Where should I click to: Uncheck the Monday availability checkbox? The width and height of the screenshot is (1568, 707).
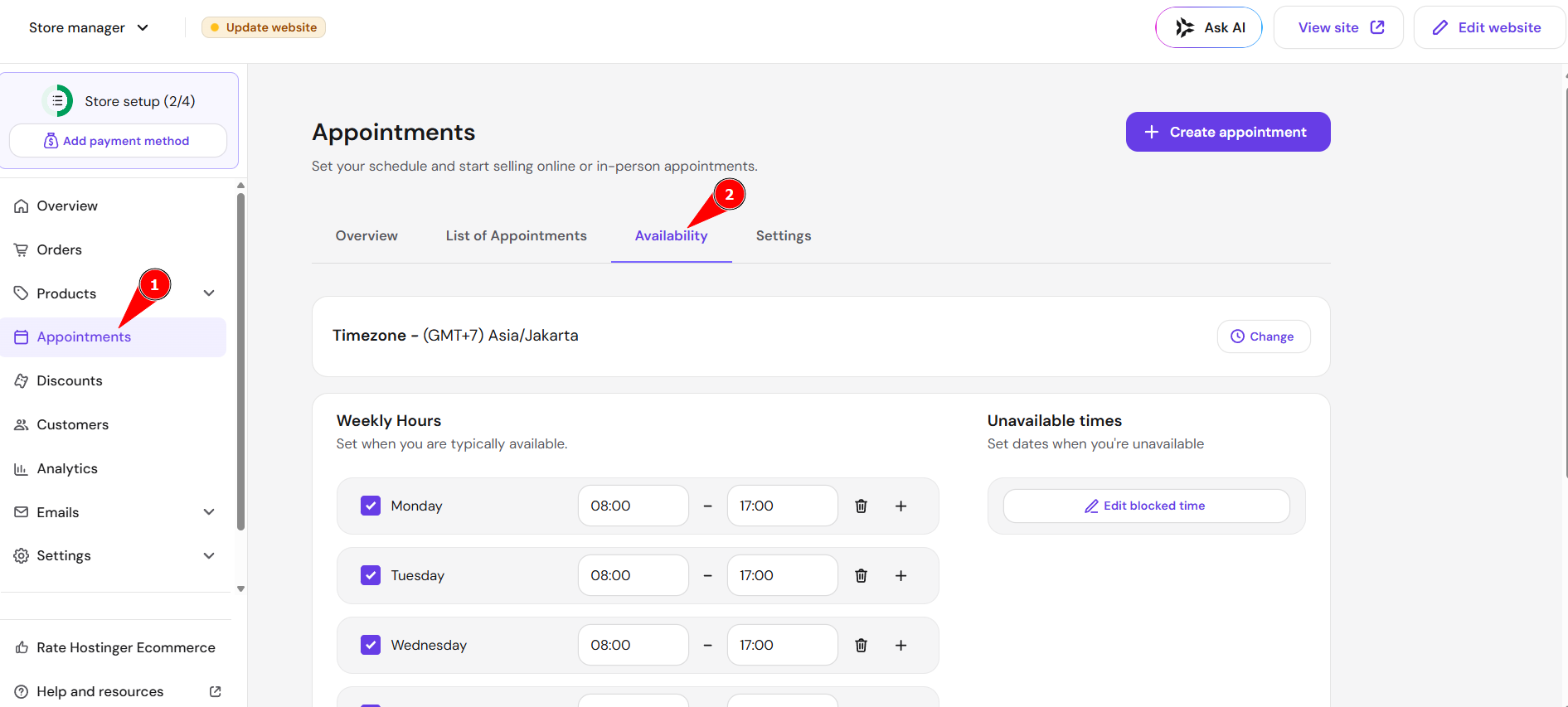click(x=371, y=506)
